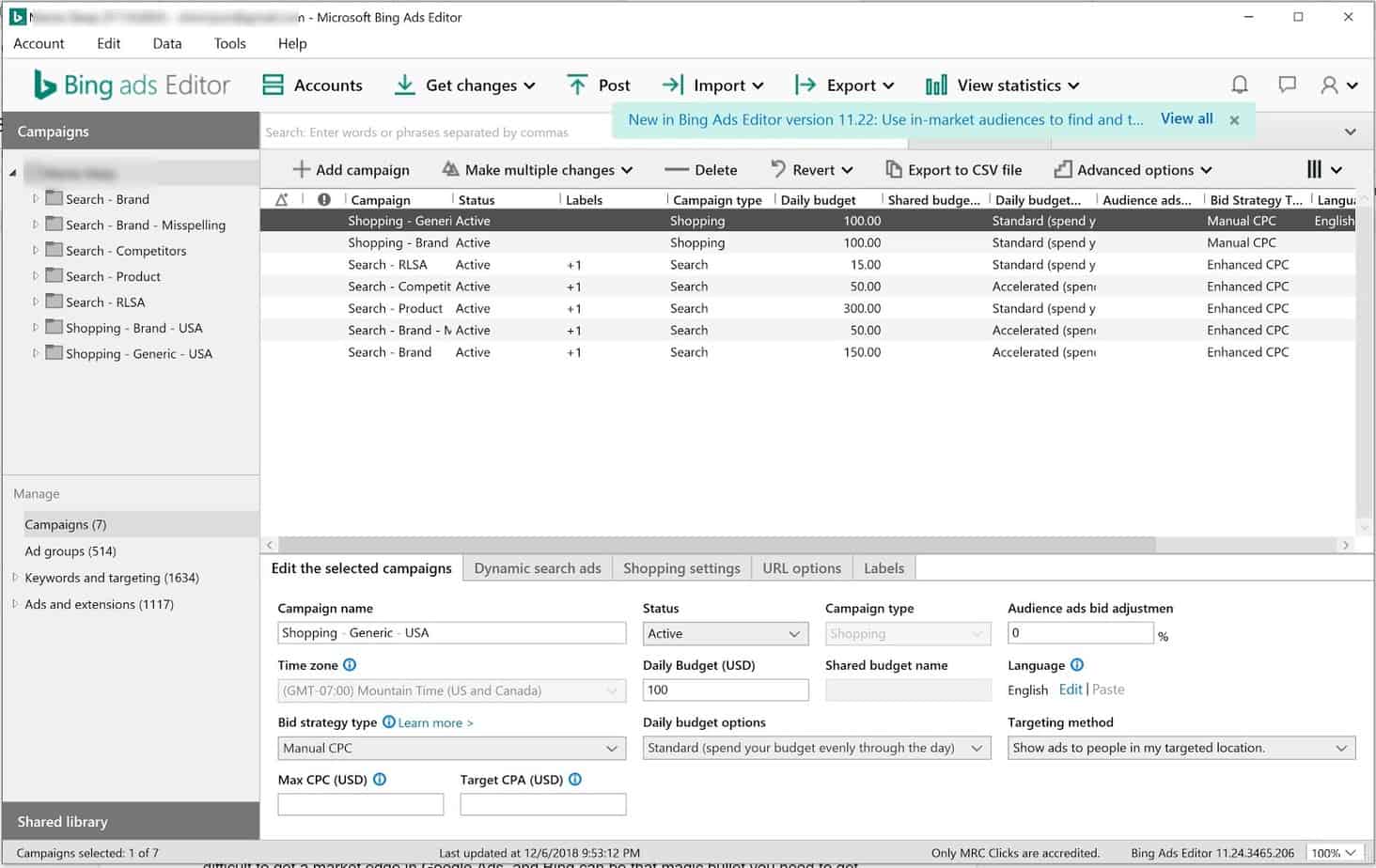Screen dimensions: 1376x868
Task: Click the campaign search box
Action: pyautogui.click(x=583, y=132)
